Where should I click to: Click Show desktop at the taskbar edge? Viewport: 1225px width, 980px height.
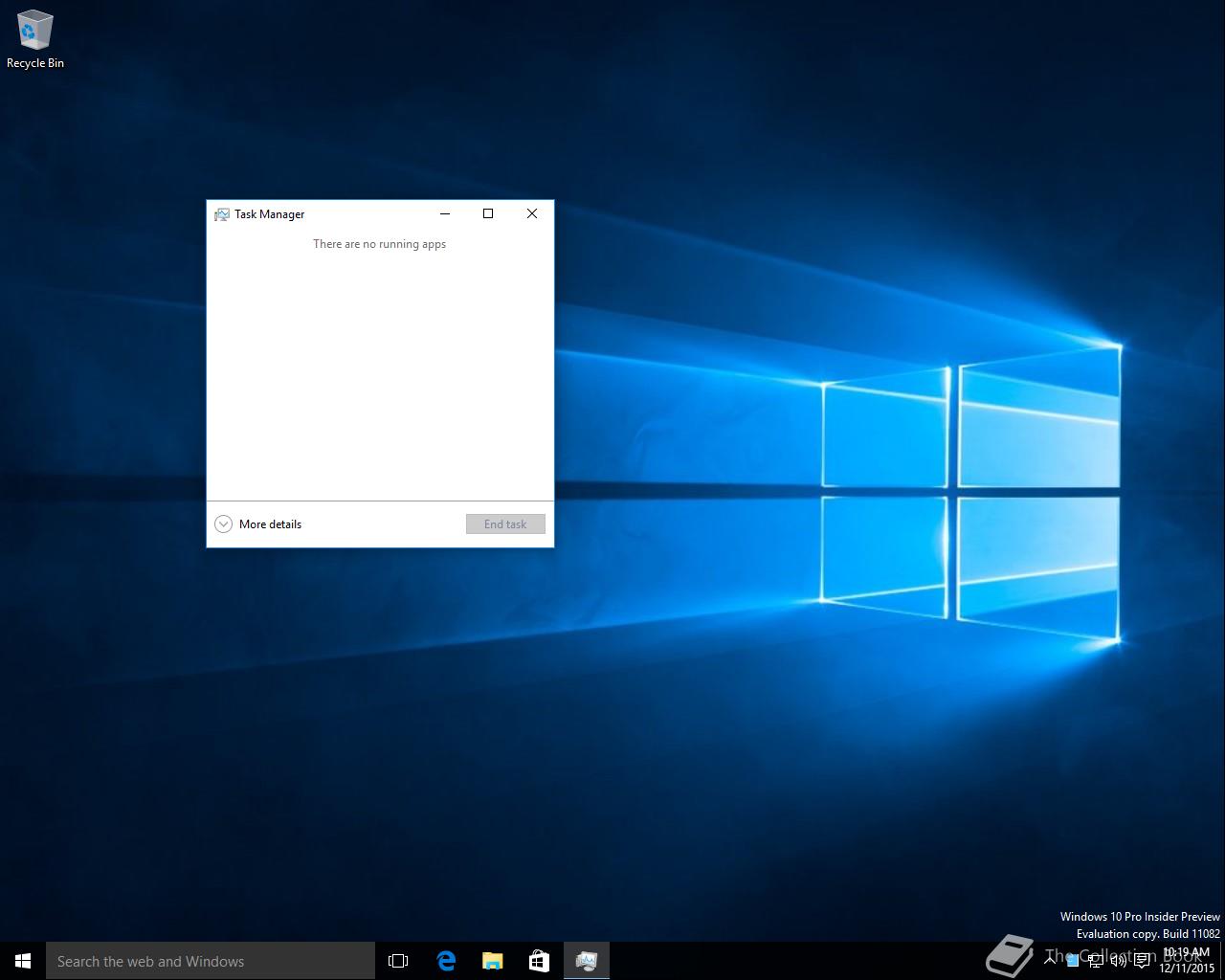[x=1222, y=961]
